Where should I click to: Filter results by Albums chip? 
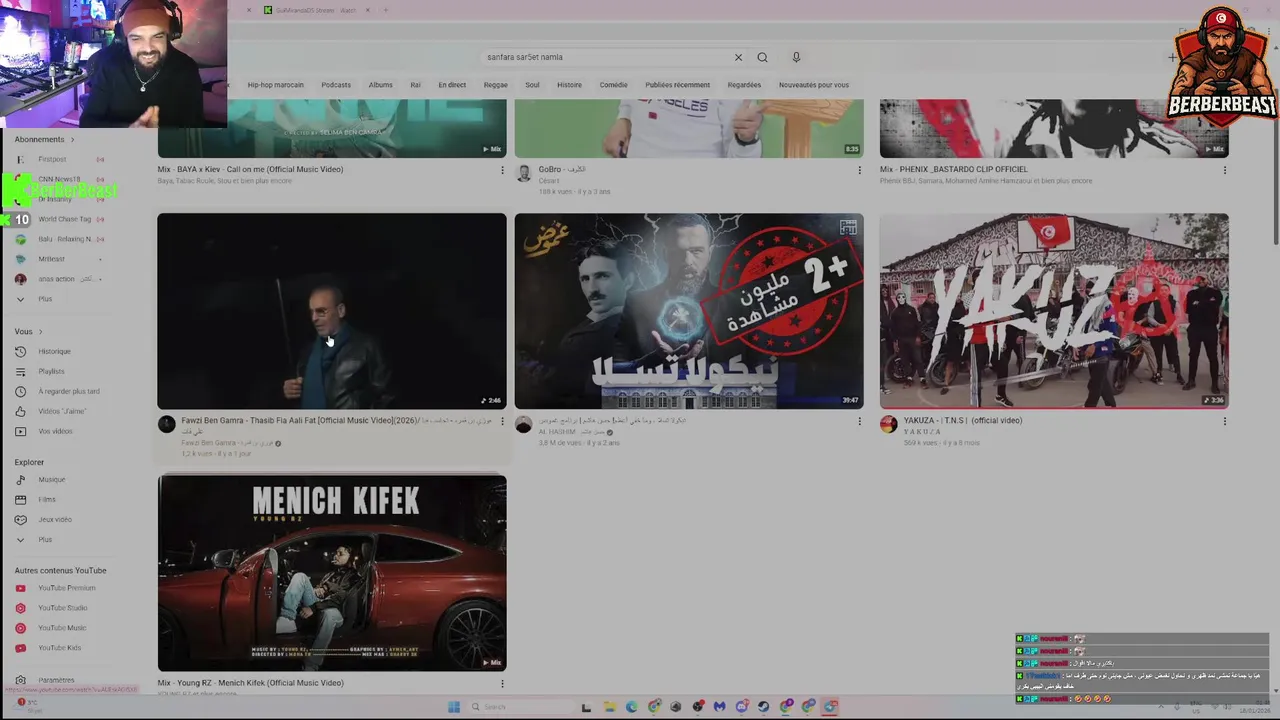coord(380,85)
